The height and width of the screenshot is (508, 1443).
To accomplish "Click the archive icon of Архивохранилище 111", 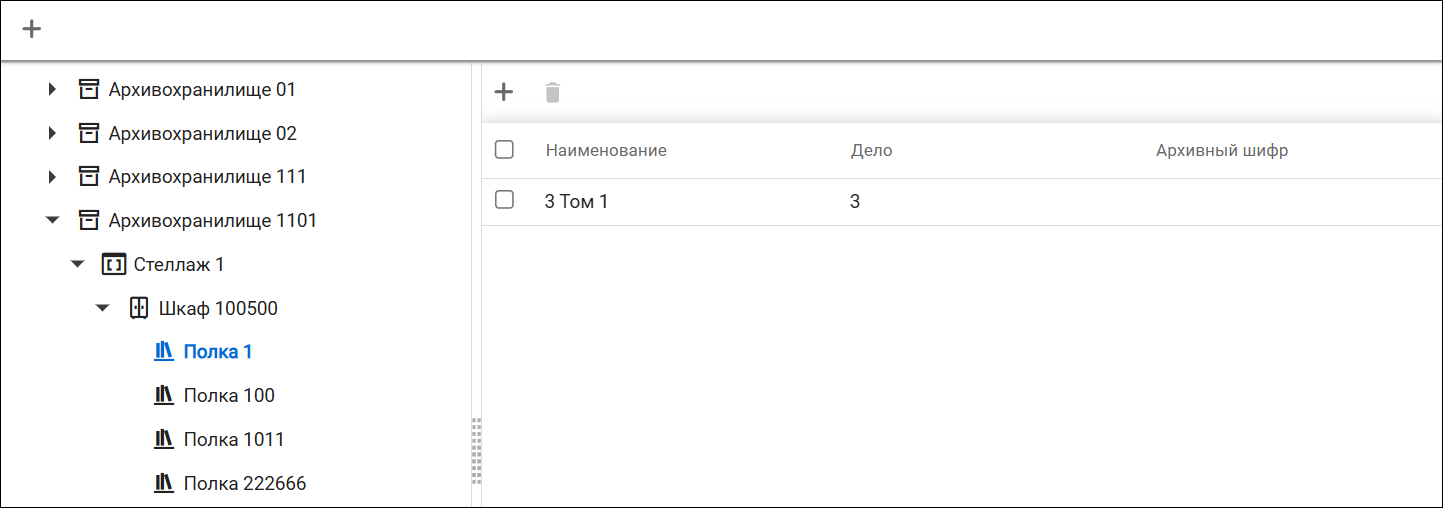I will (89, 176).
